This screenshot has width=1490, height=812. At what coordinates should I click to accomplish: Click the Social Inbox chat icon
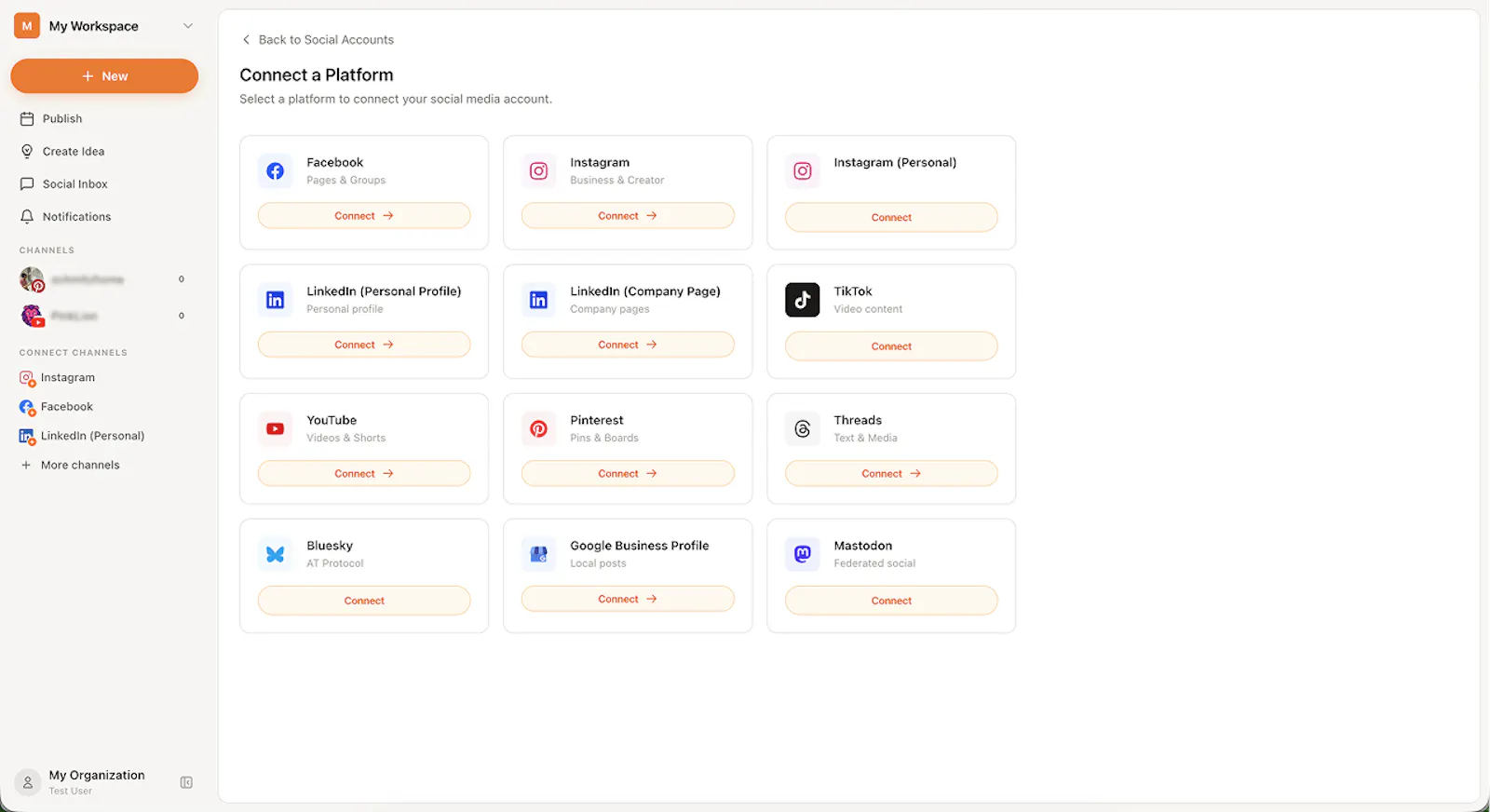point(27,183)
